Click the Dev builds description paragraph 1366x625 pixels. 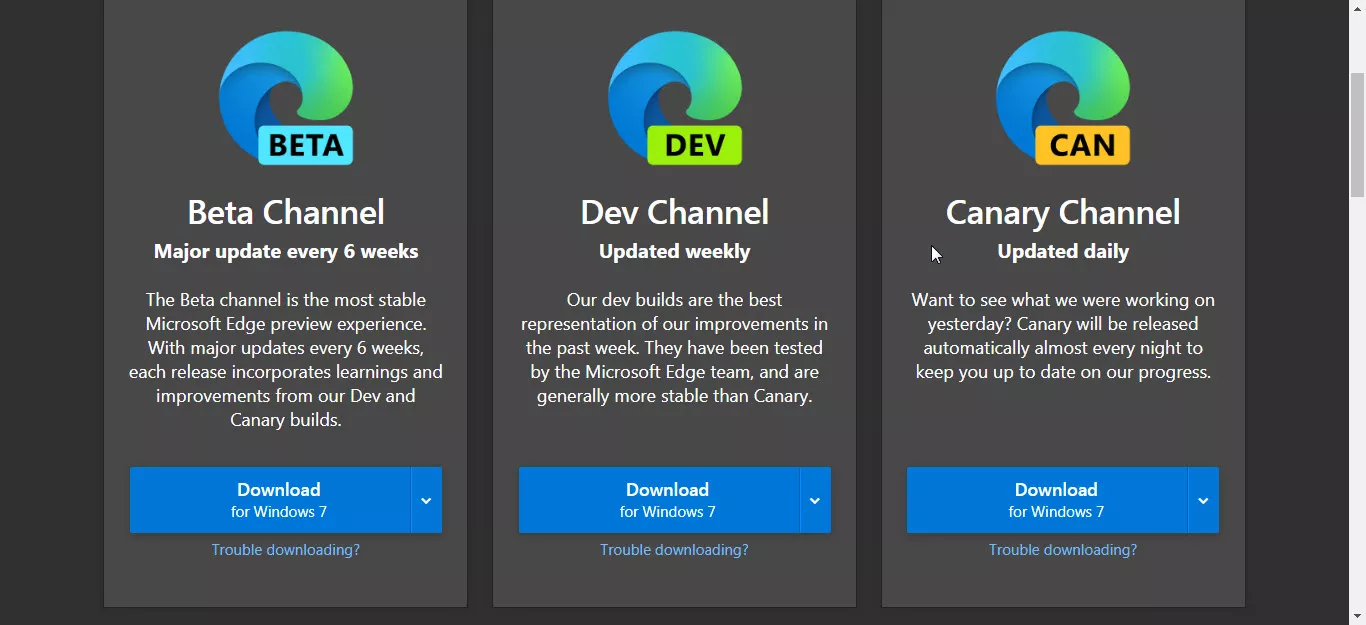coord(675,348)
